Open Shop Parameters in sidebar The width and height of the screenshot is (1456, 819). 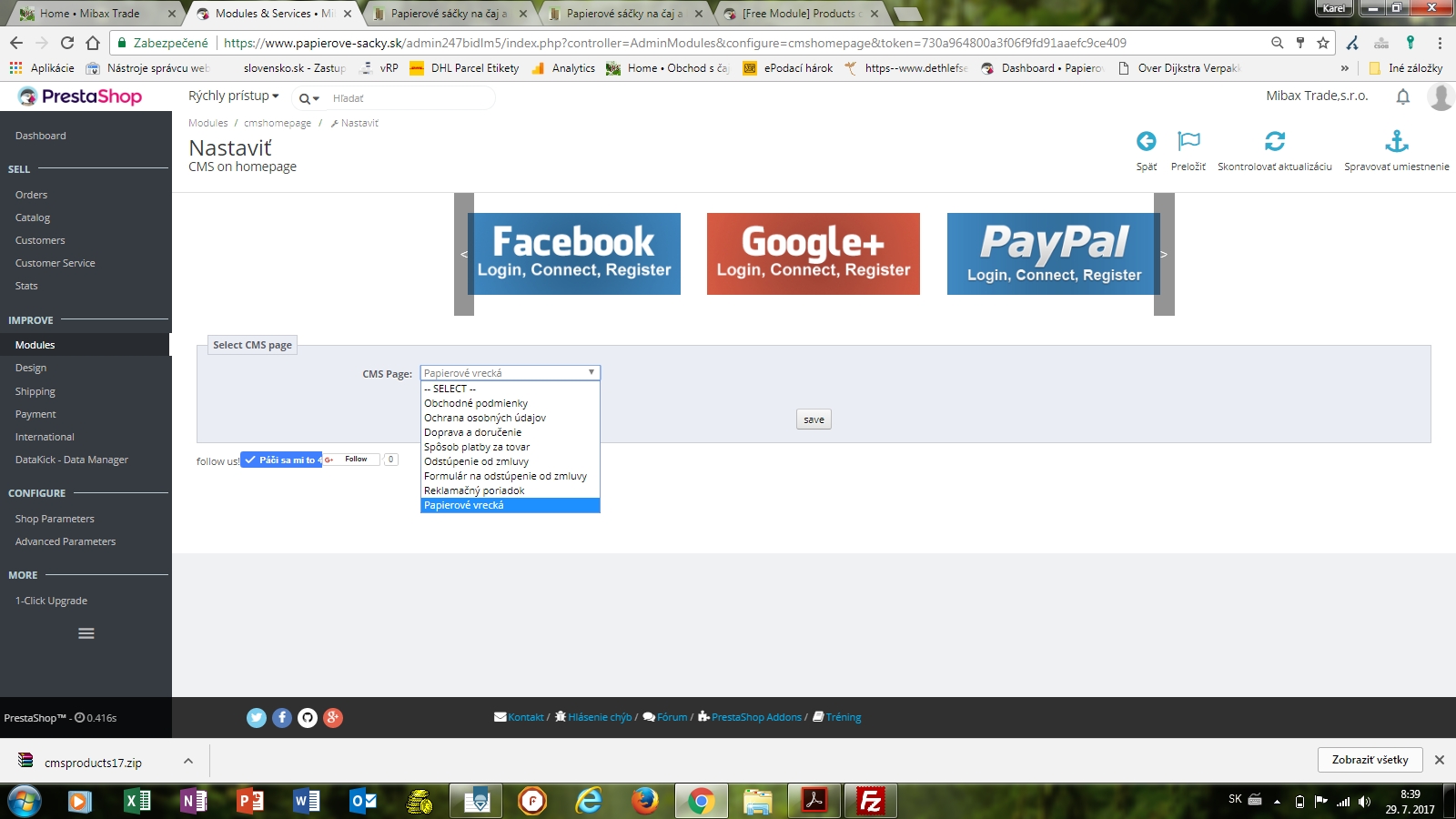tap(55, 519)
